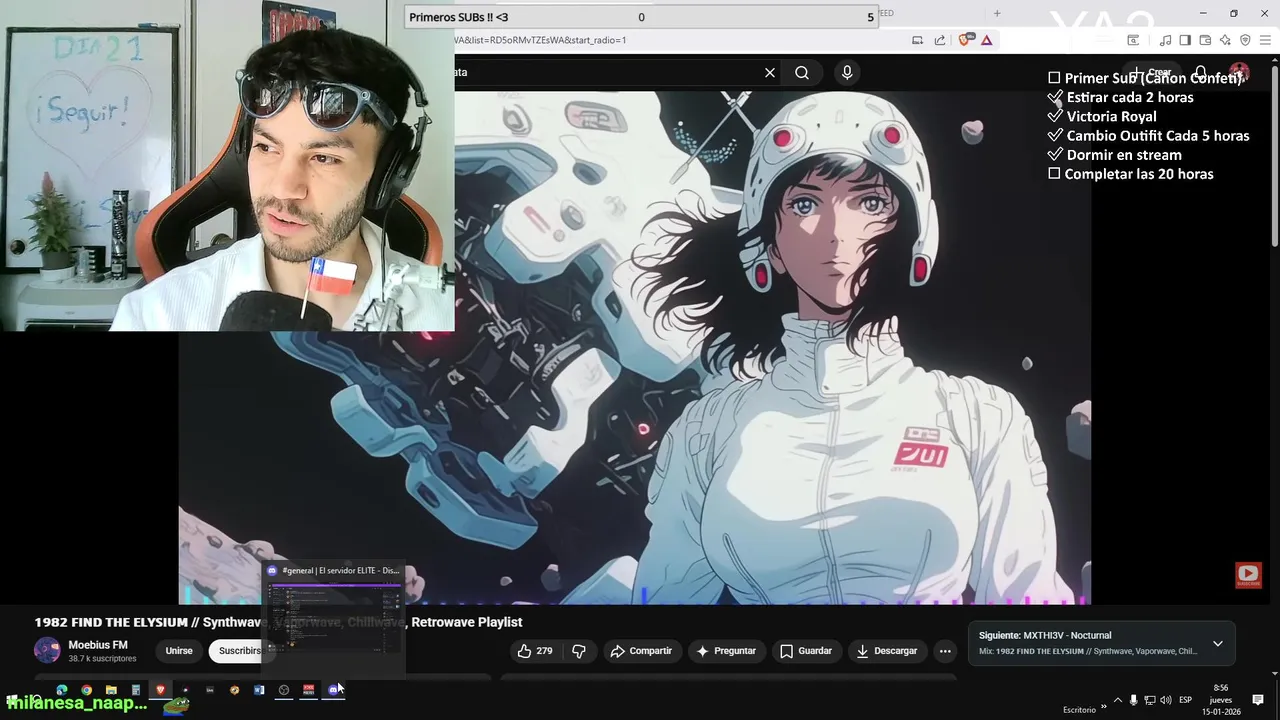Open Microsoft Edge from the taskbar
The image size is (1280, 720).
click(x=62, y=690)
